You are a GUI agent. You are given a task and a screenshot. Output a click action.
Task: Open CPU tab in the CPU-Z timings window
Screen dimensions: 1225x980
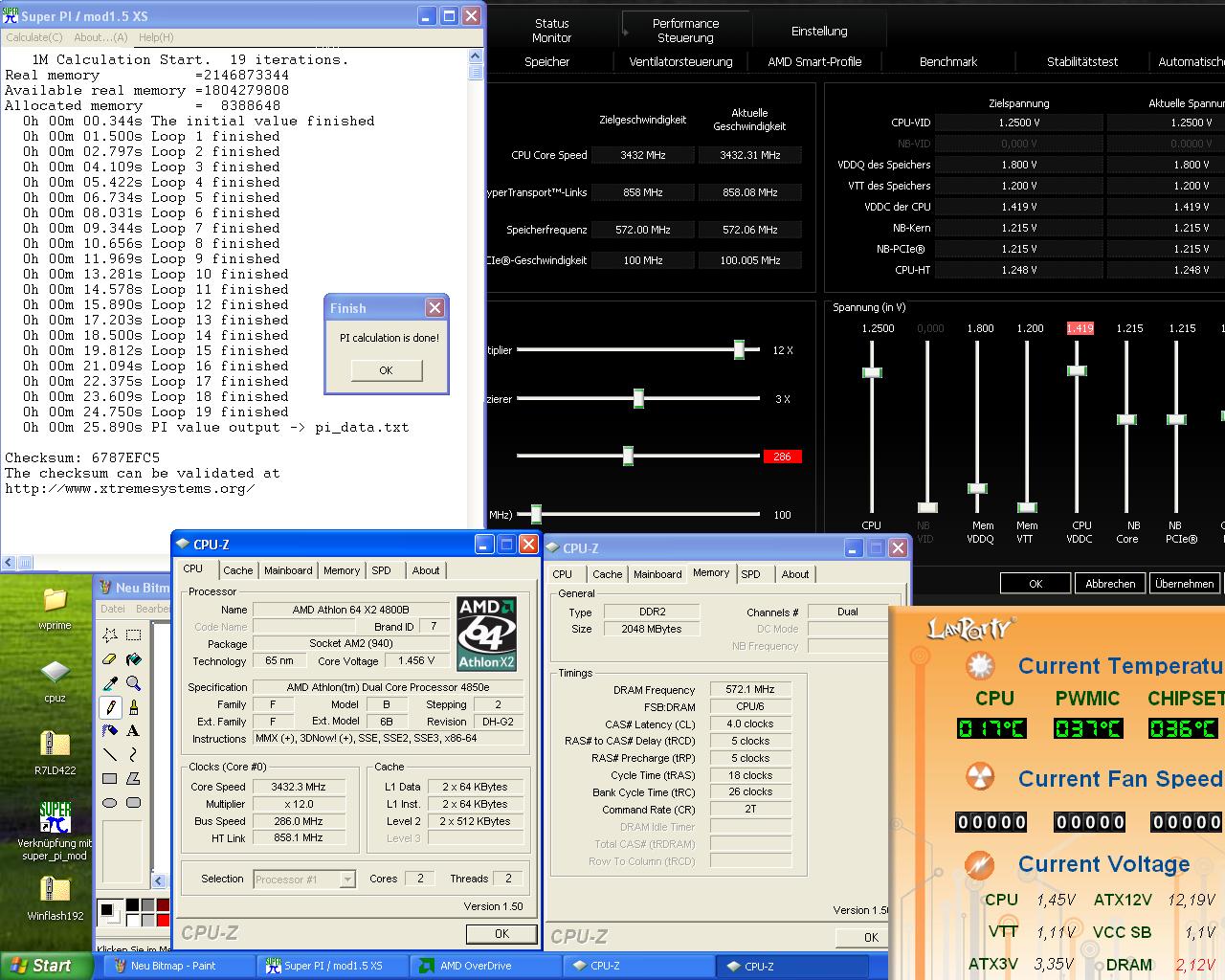563,574
